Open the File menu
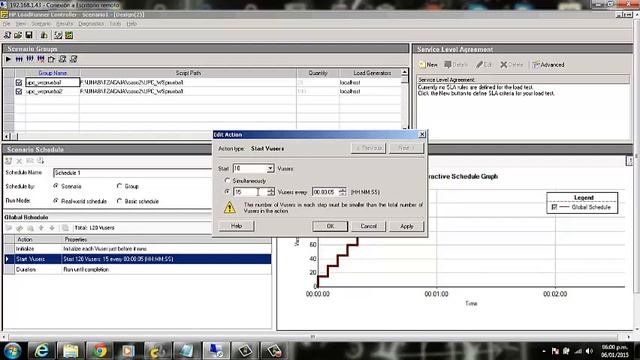 click(7, 24)
